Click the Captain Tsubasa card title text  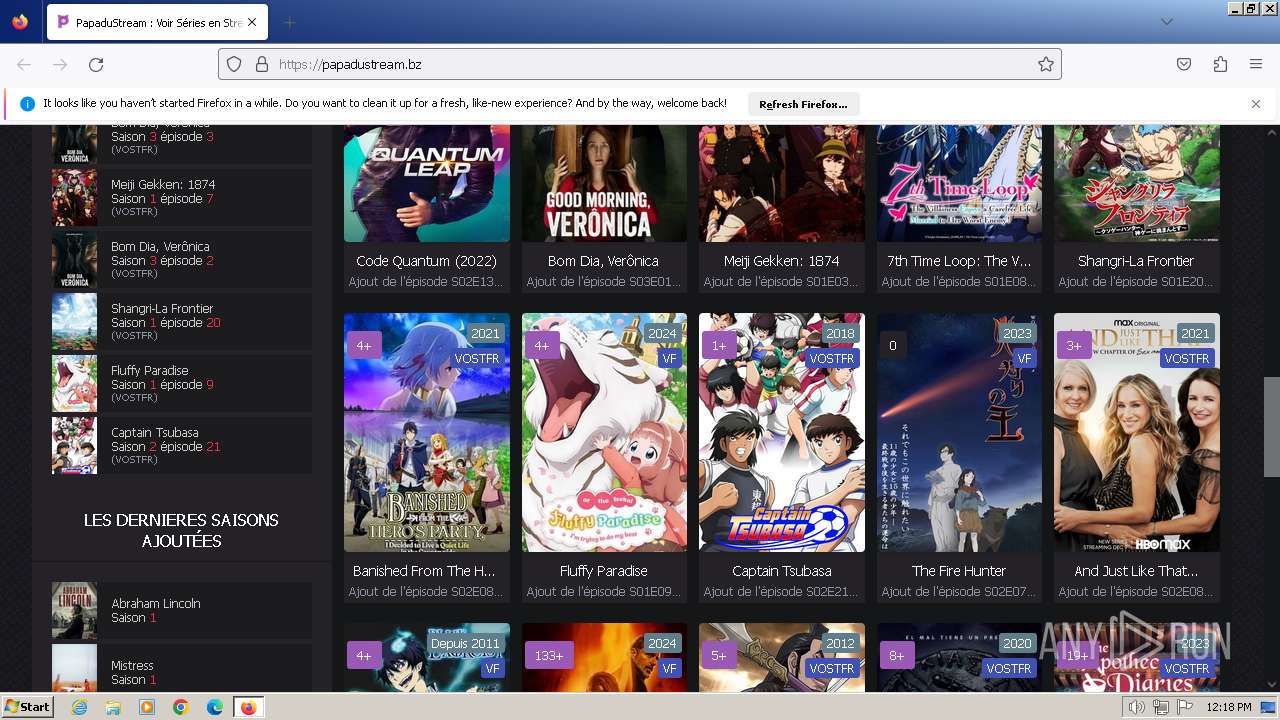point(782,571)
